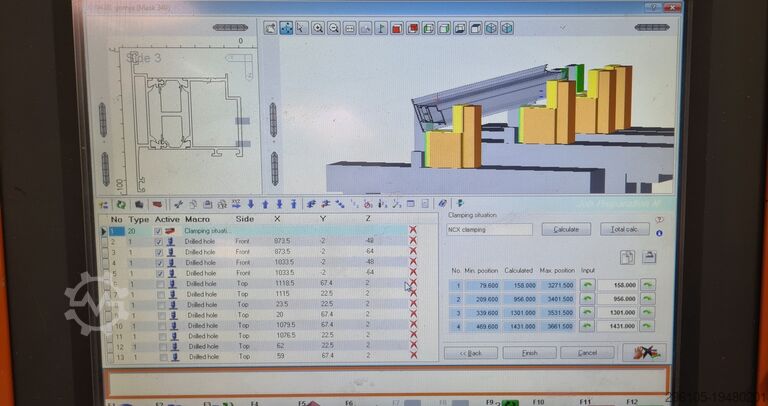Image resolution: width=768 pixels, height=406 pixels.
Task: Enable Active checkbox for row 6
Action: pos(158,284)
